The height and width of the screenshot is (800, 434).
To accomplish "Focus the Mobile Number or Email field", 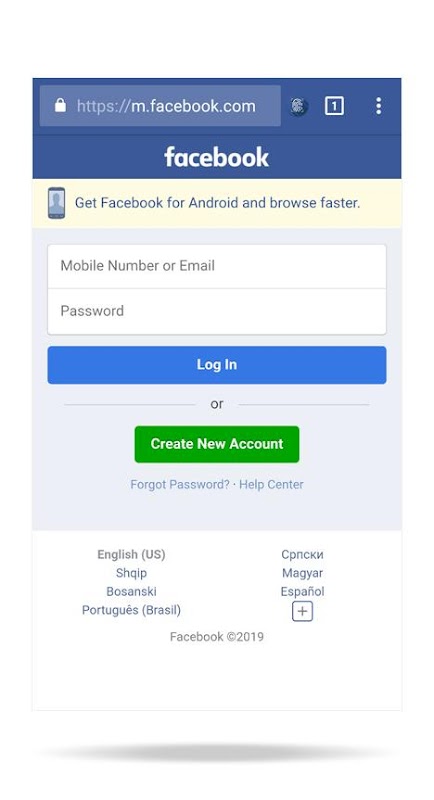I will 217,266.
